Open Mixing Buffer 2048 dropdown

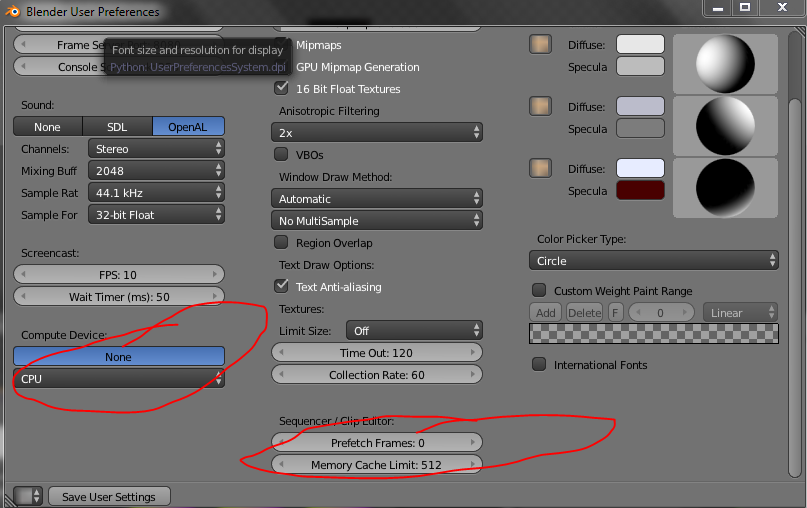tap(156, 170)
